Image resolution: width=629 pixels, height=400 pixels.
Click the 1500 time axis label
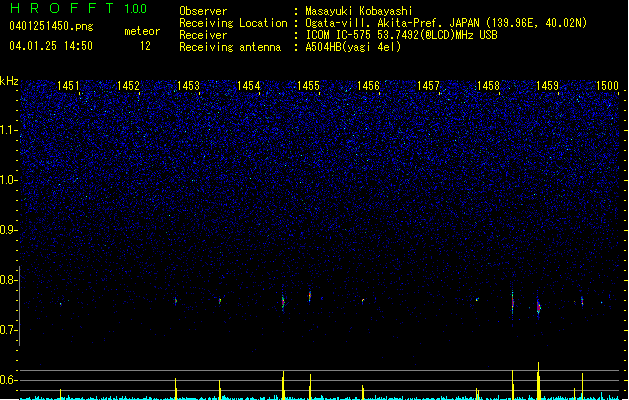click(607, 87)
